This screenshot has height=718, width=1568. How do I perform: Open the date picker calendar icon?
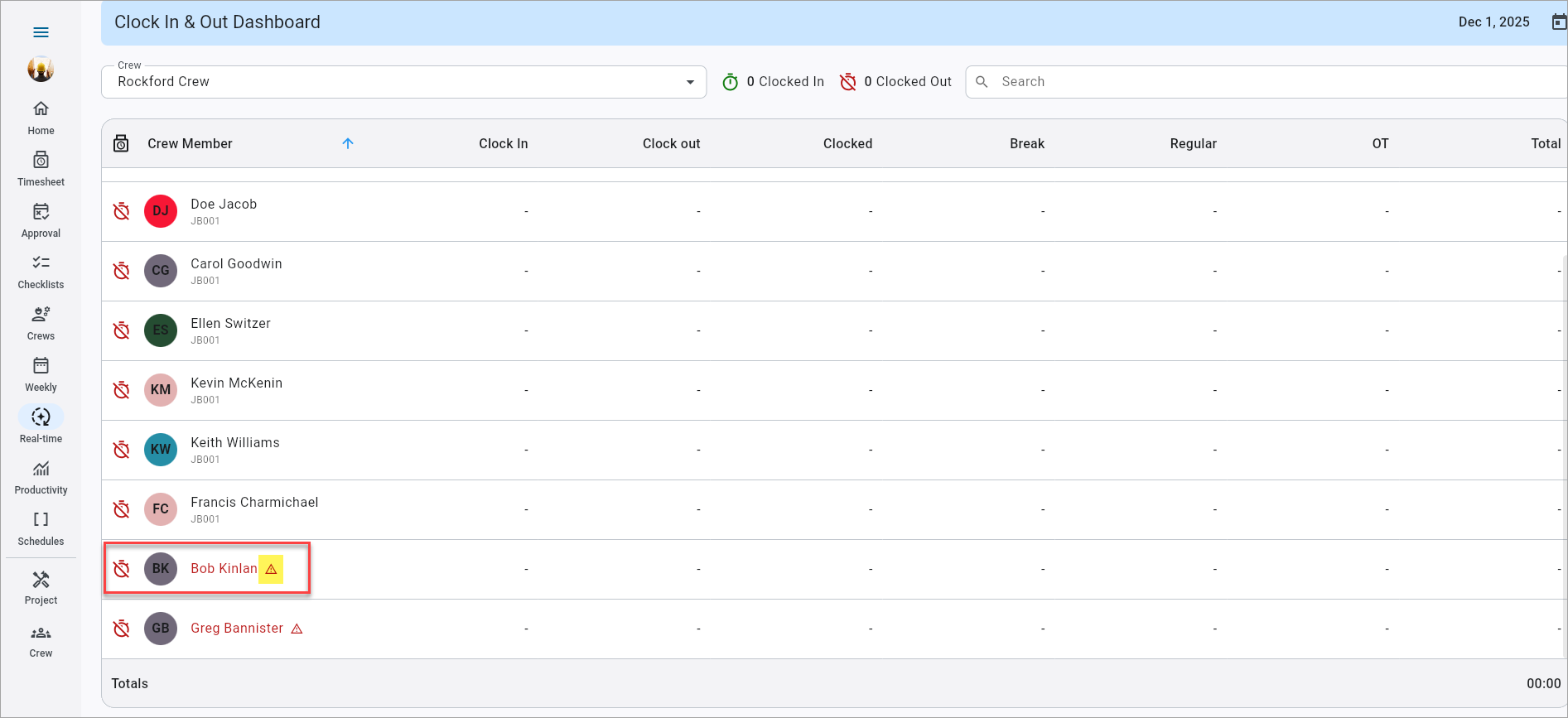1558,22
